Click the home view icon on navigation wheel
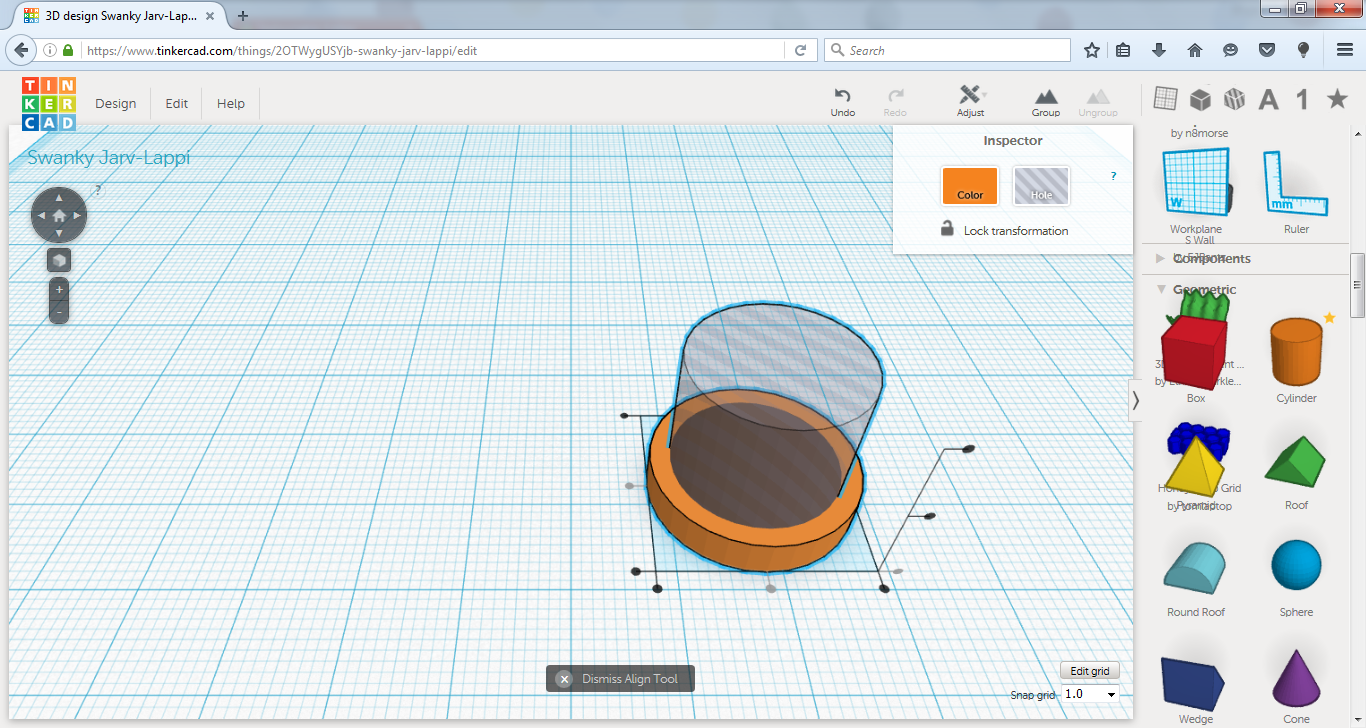Image resolution: width=1366 pixels, height=728 pixels. tap(59, 215)
